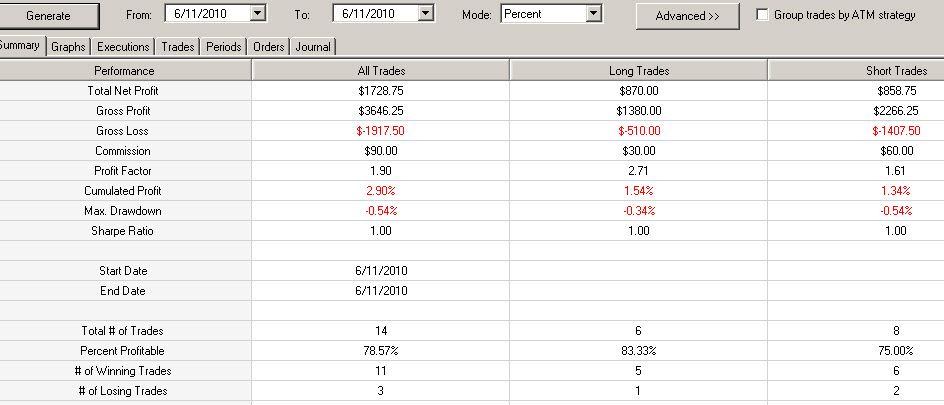Viewport: 944px width, 405px height.
Task: Expand the Mode Percent combo box
Action: pos(594,13)
